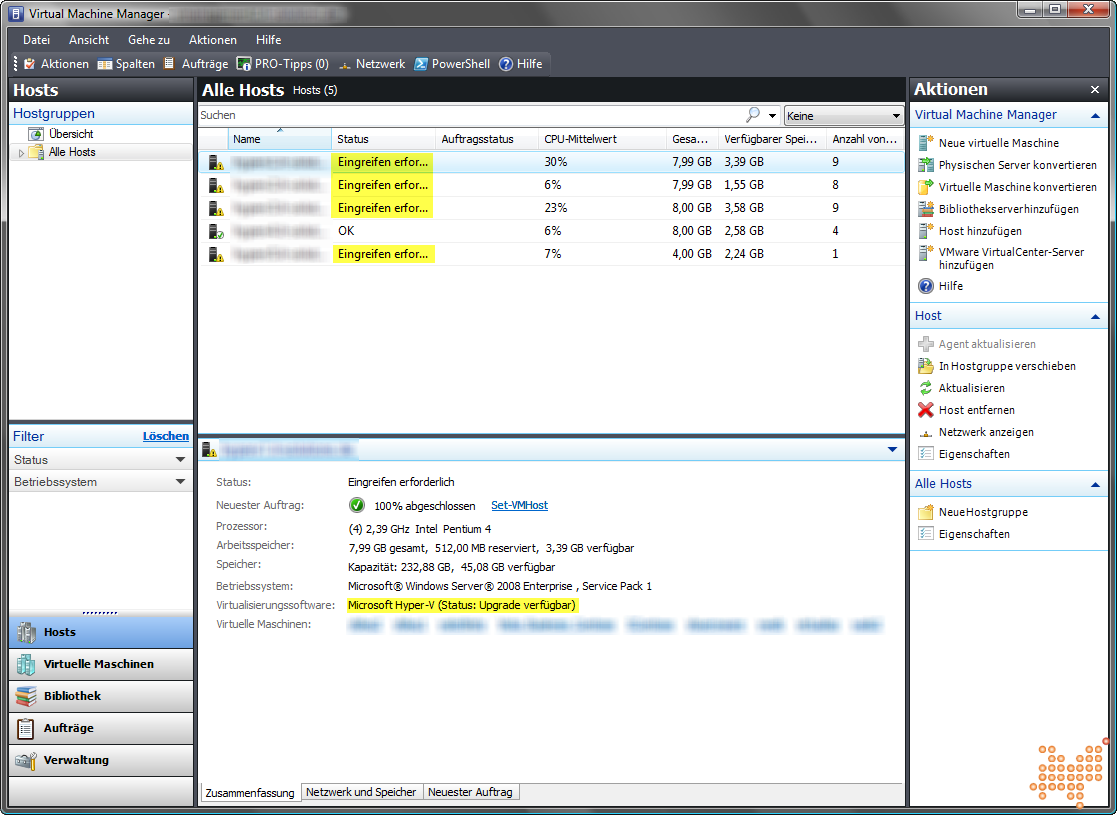Open the Aktionen menu in menu bar
Image resolution: width=1117 pixels, height=815 pixels.
(x=212, y=40)
